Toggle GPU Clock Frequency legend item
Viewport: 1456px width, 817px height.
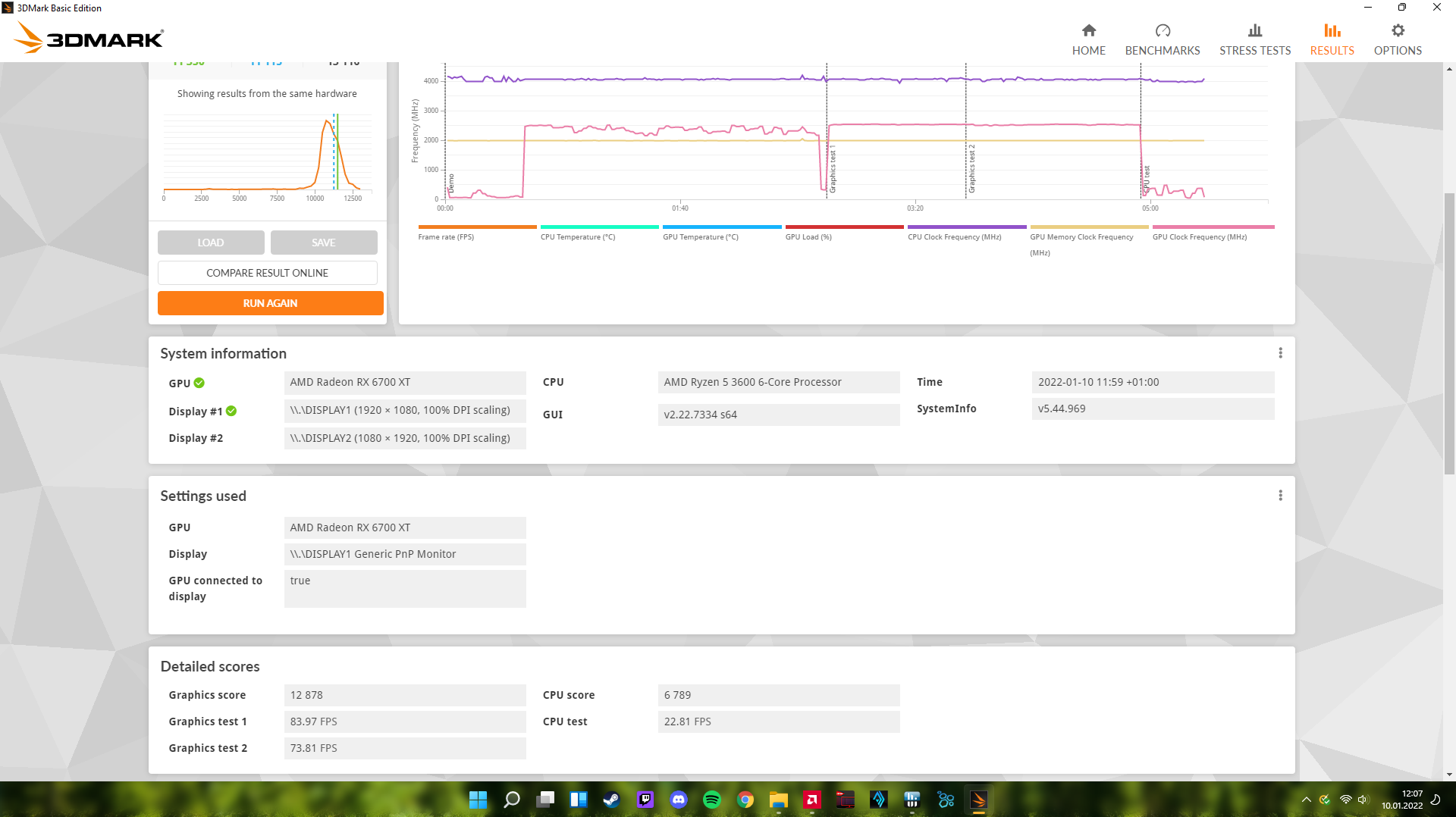[x=1213, y=233]
